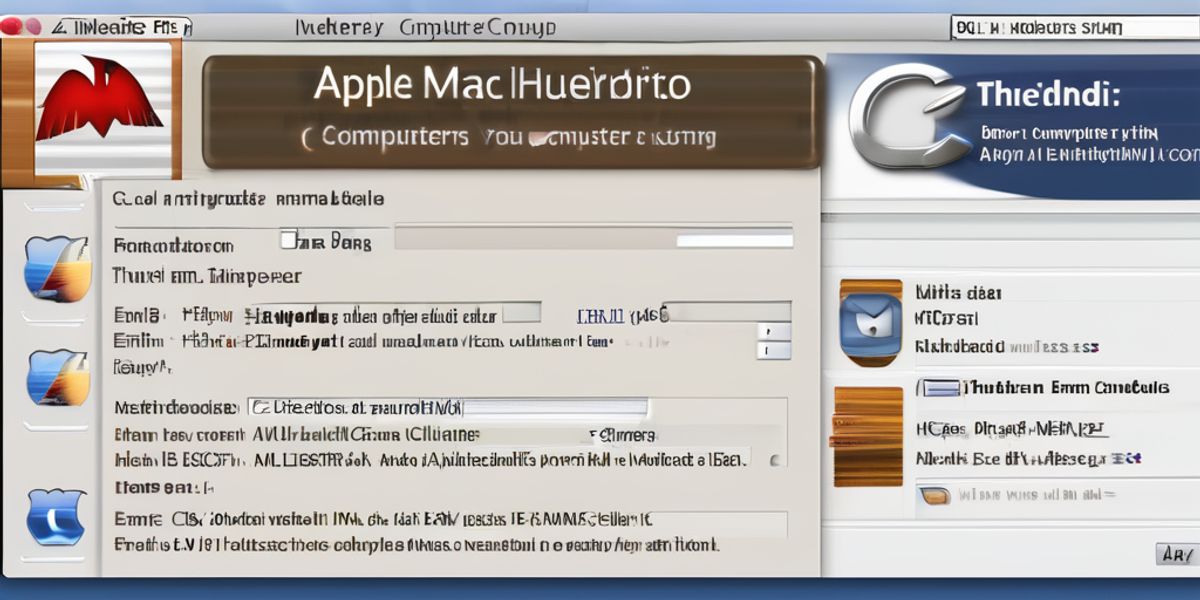Open the blue mail envelope icon
The height and width of the screenshot is (600, 1200).
871,323
